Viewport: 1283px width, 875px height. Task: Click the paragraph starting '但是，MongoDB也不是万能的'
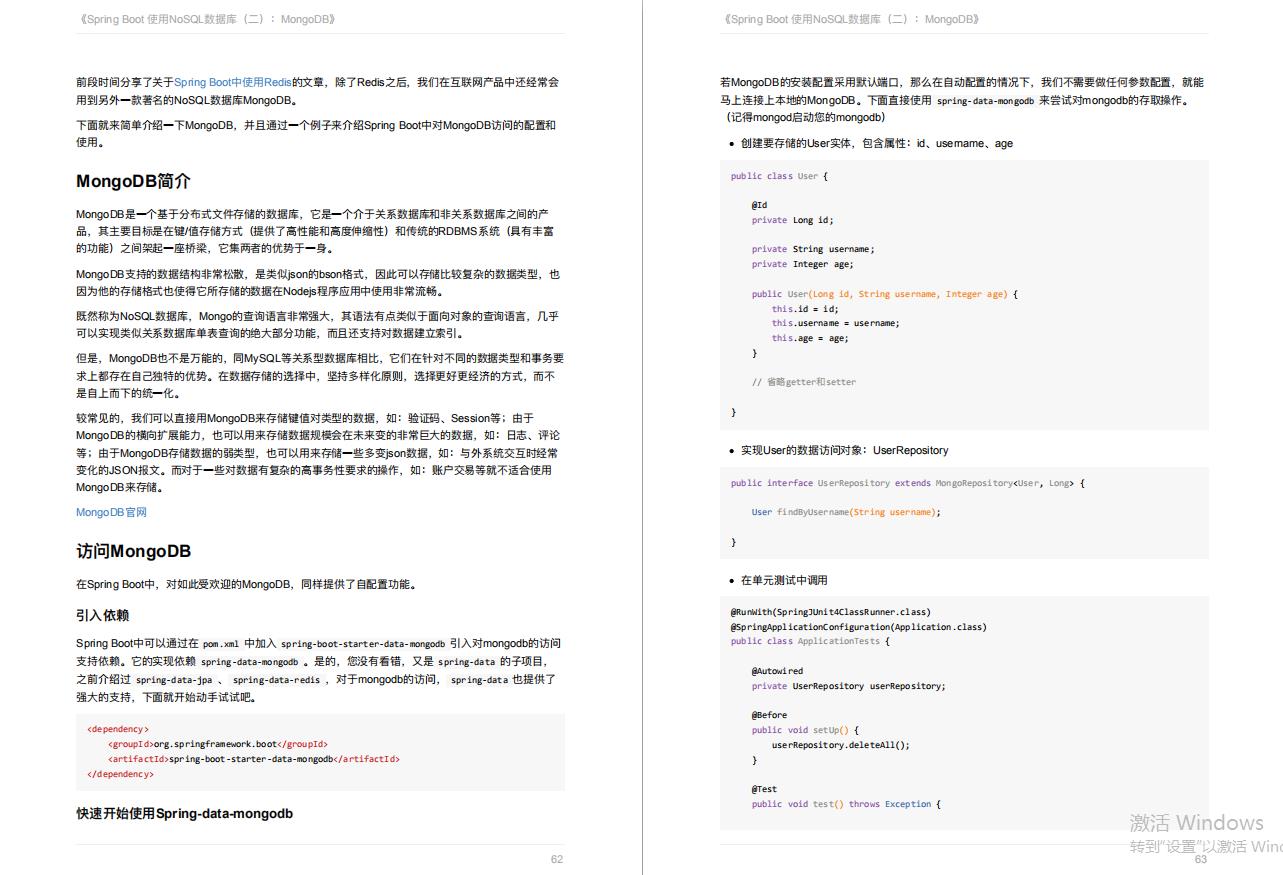(x=320, y=375)
